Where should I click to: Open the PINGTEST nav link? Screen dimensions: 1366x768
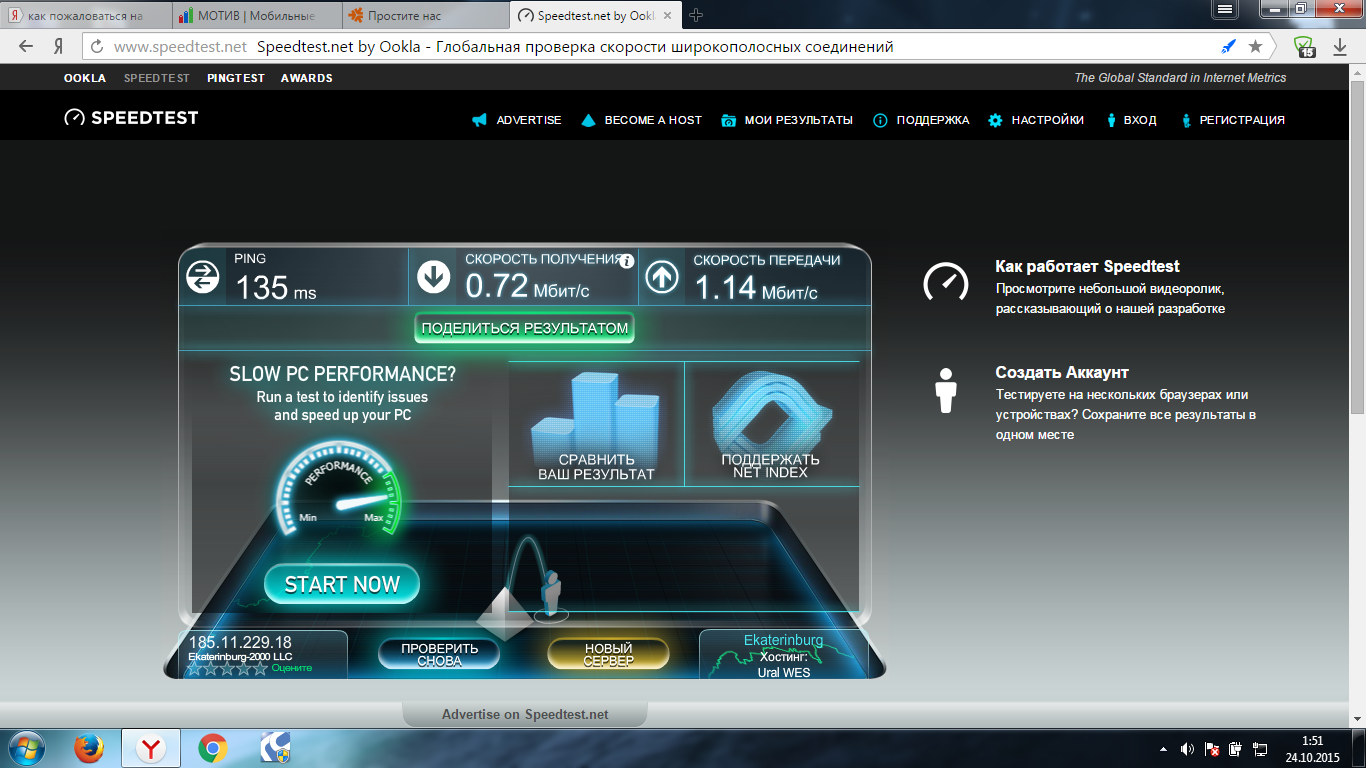coord(236,78)
